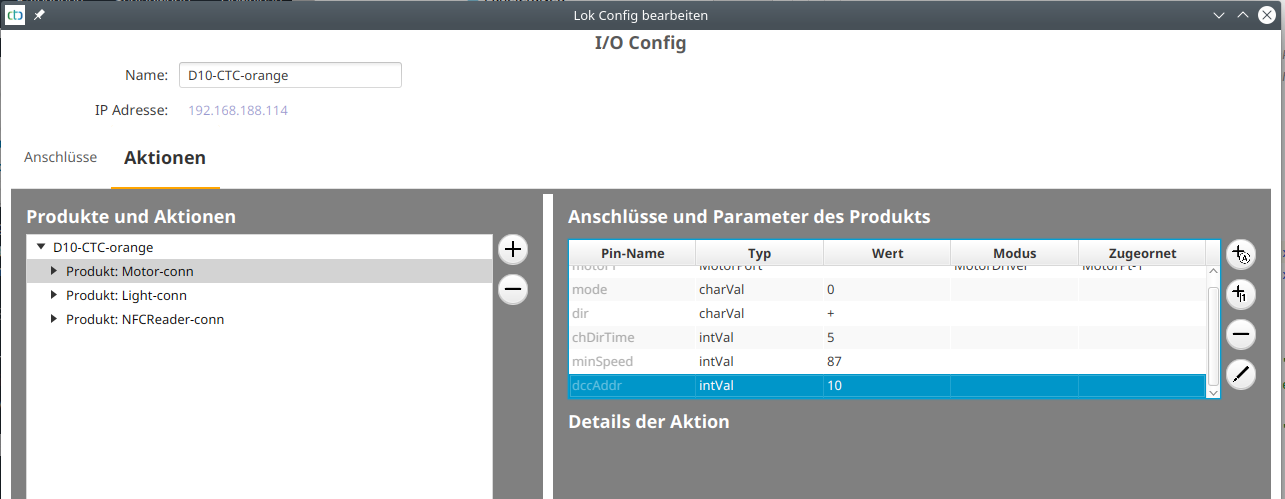Image resolution: width=1285 pixels, height=499 pixels.
Task: Click the pencil edit button beside the table
Action: pos(1240,375)
